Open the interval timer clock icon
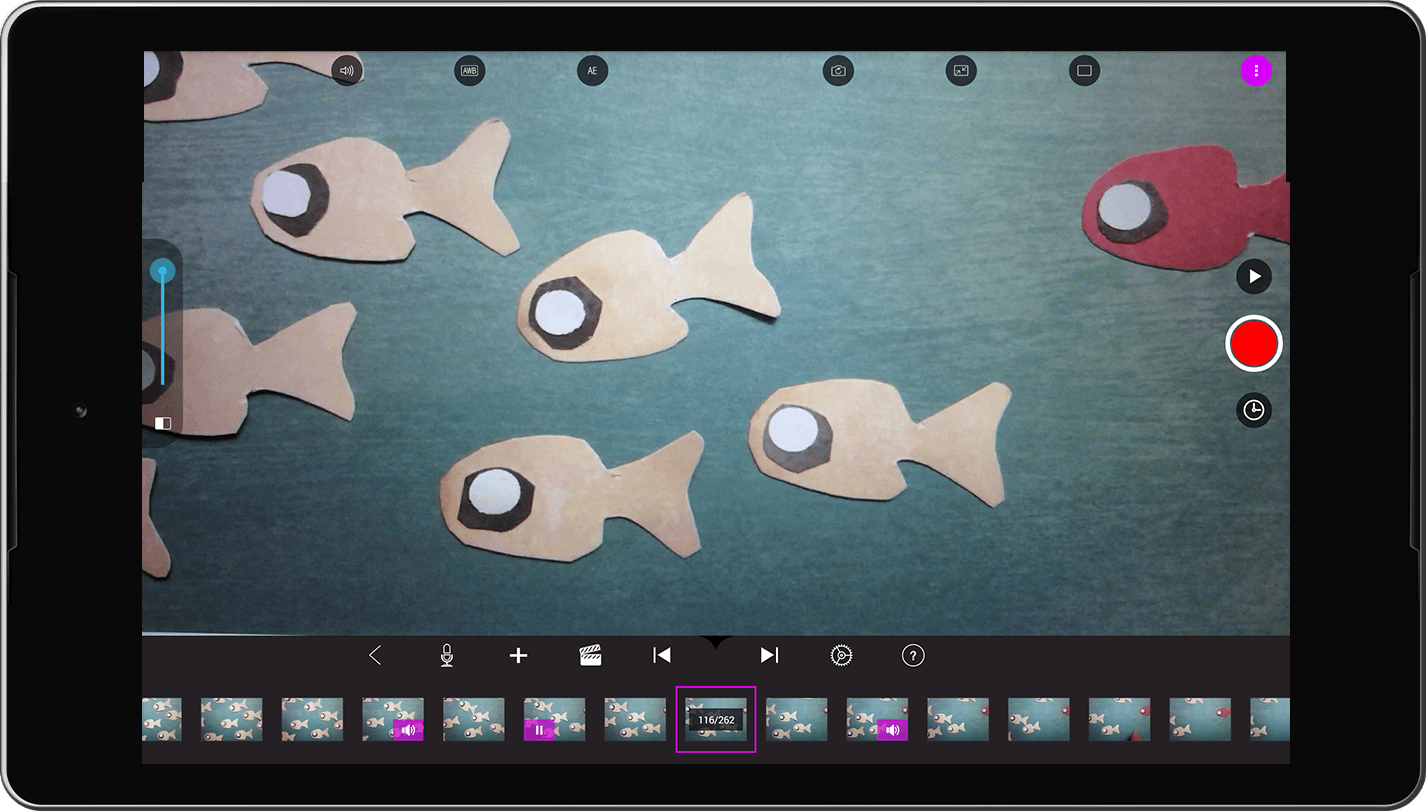 click(x=1254, y=410)
